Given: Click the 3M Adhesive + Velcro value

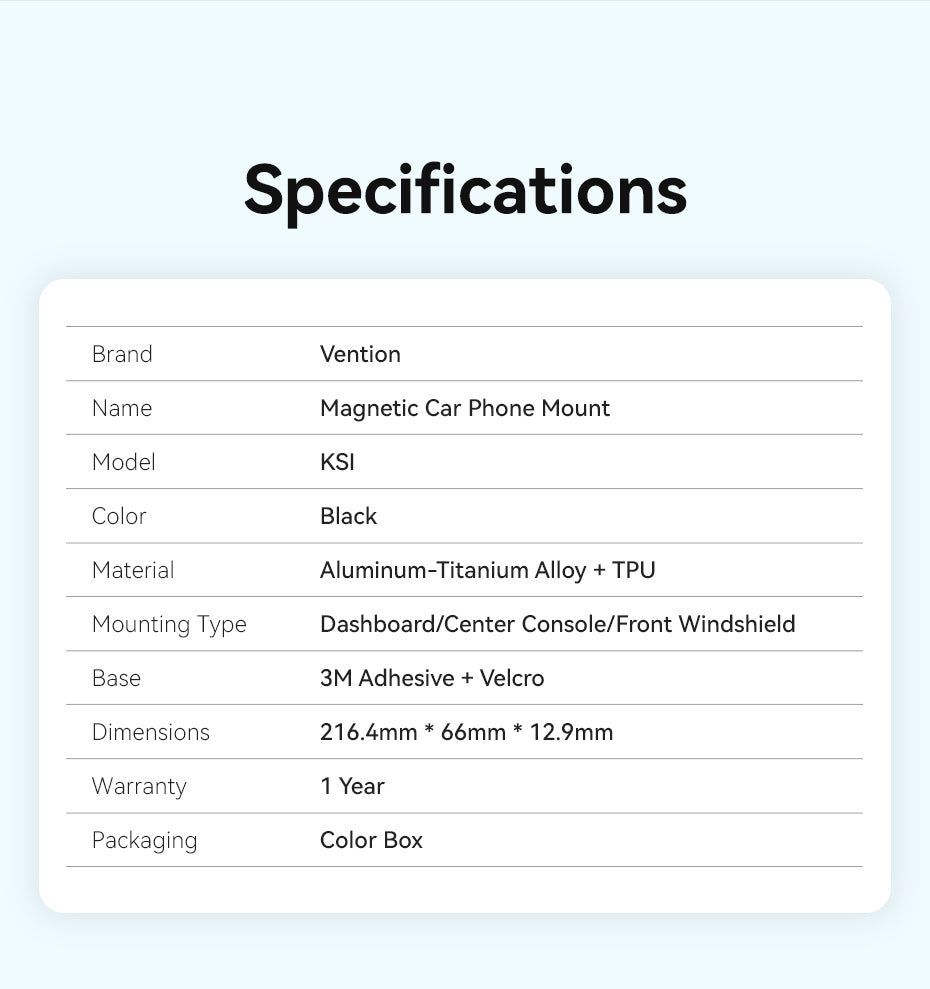Looking at the screenshot, I should click(432, 678).
